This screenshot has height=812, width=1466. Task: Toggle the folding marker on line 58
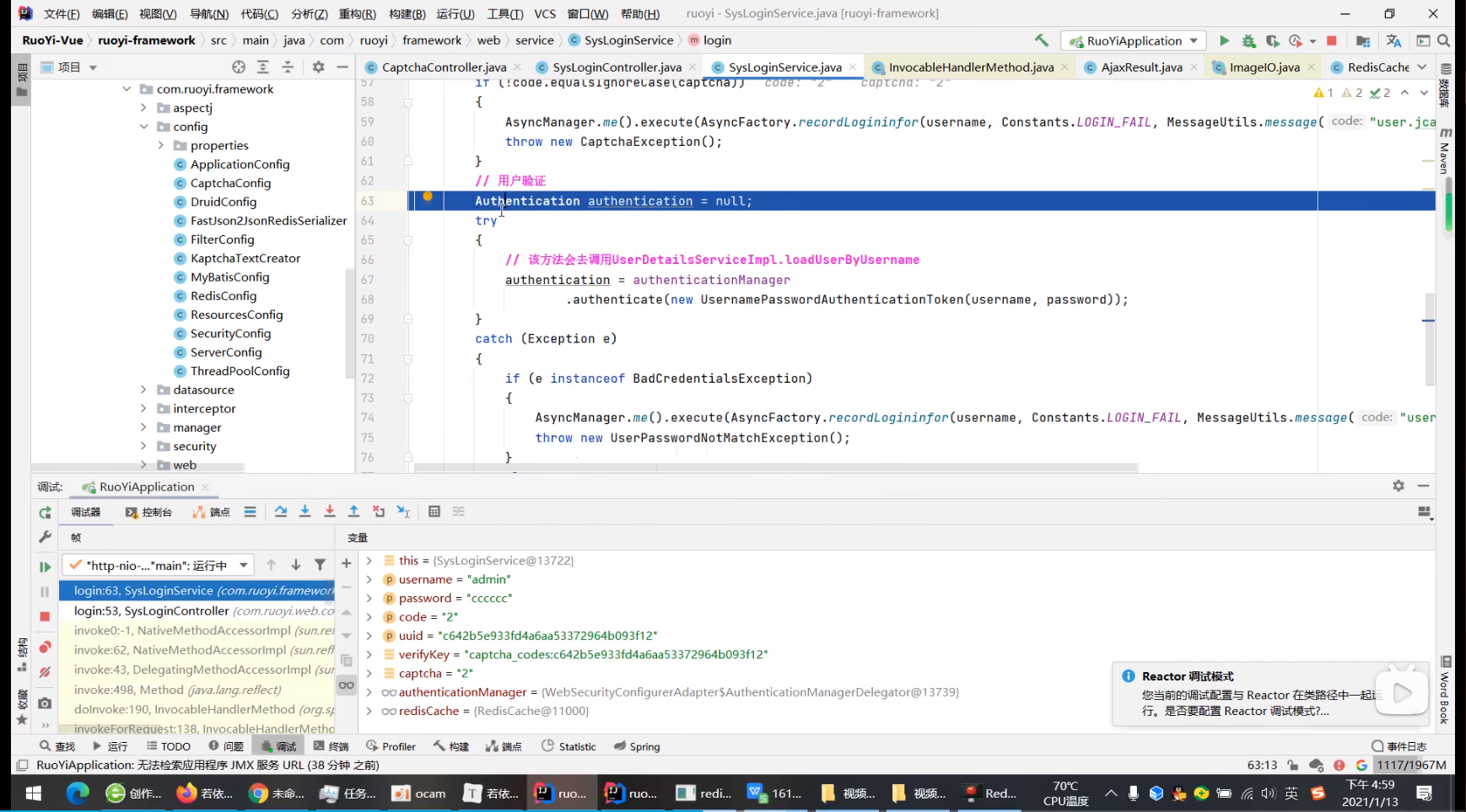[x=408, y=102]
